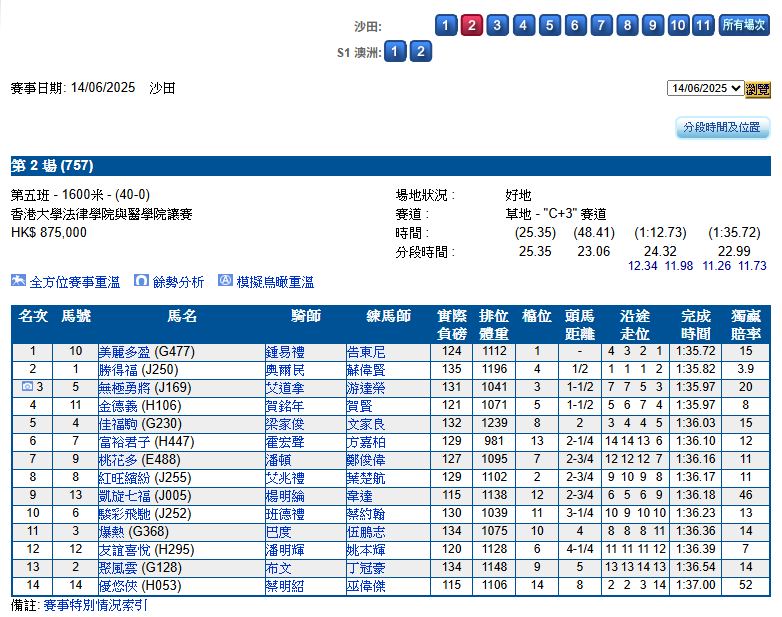
Task: Open trainer 蘇偉賢 profile
Action: (x=366, y=370)
